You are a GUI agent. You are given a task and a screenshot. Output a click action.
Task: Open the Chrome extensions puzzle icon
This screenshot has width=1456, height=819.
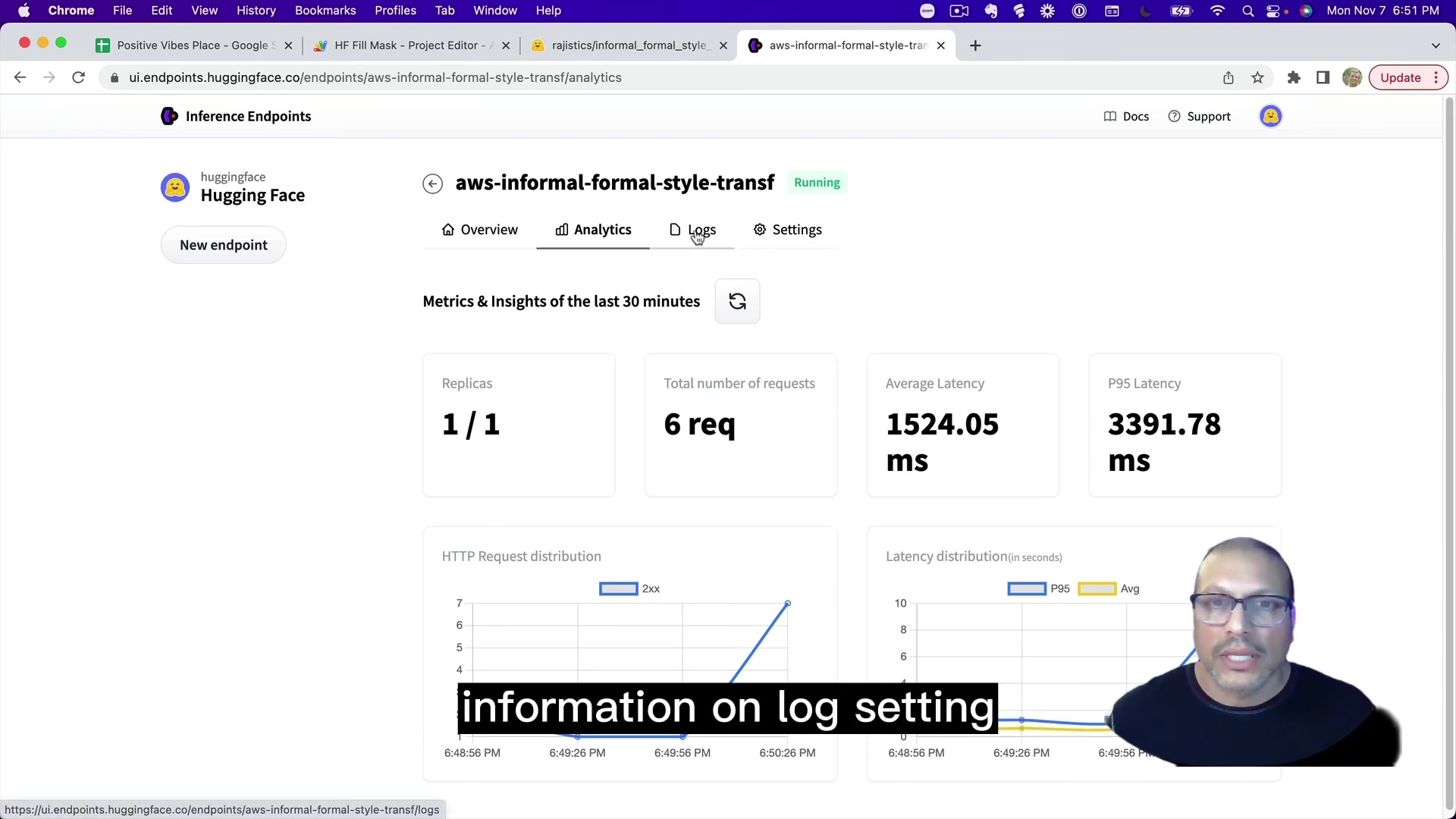pos(1294,77)
